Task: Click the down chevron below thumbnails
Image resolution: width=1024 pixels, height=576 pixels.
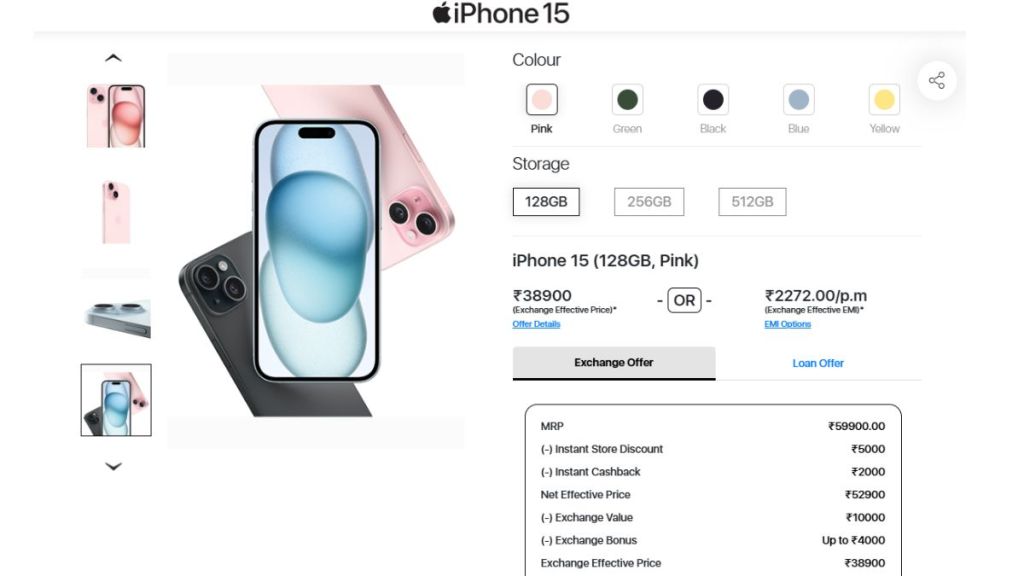Action: coord(113,466)
